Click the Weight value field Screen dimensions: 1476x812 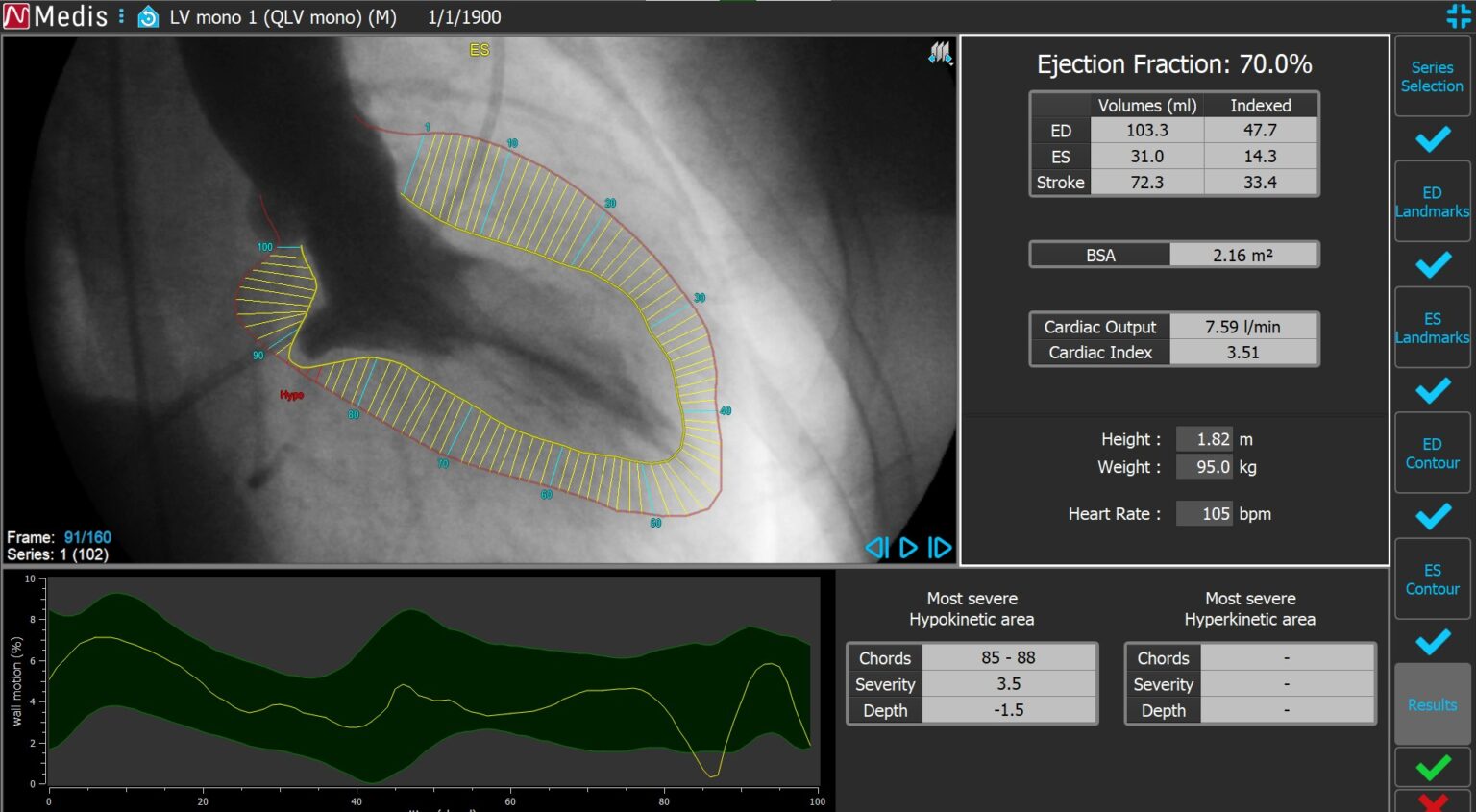click(x=1205, y=467)
